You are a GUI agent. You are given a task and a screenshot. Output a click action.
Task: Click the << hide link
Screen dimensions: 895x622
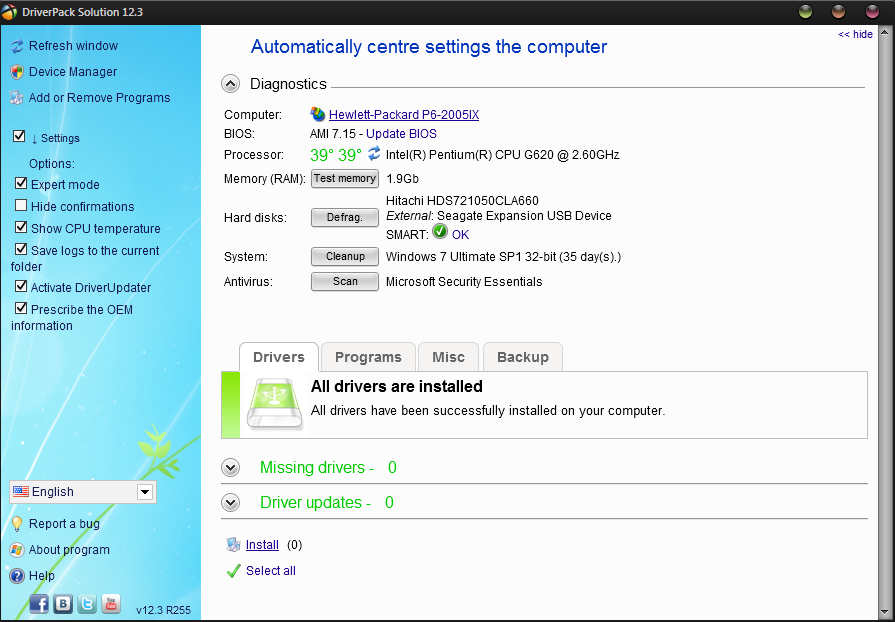click(855, 34)
